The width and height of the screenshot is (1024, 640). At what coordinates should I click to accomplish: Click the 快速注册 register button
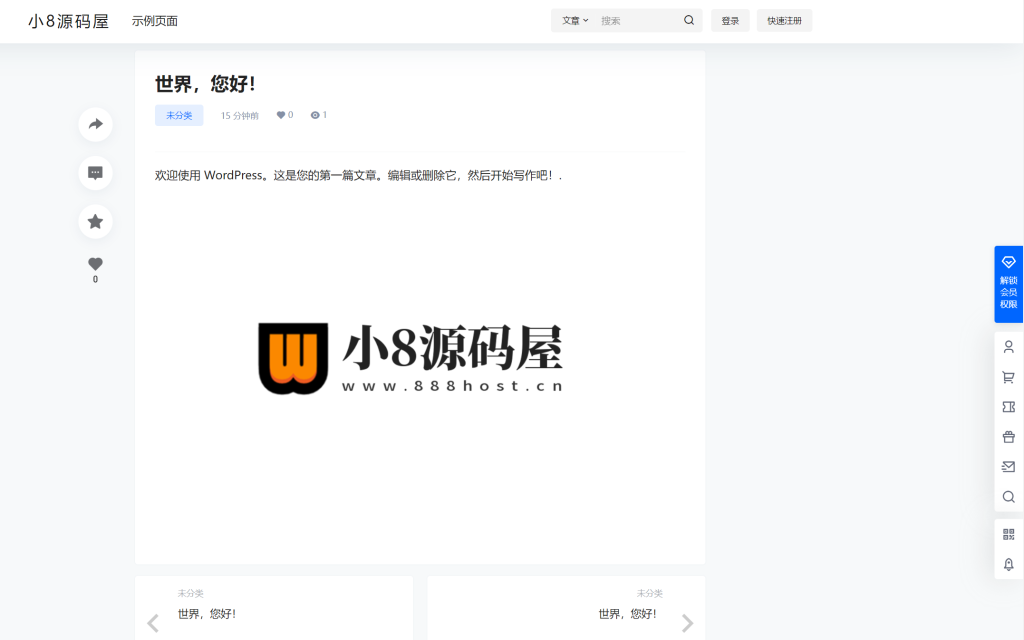pos(784,20)
